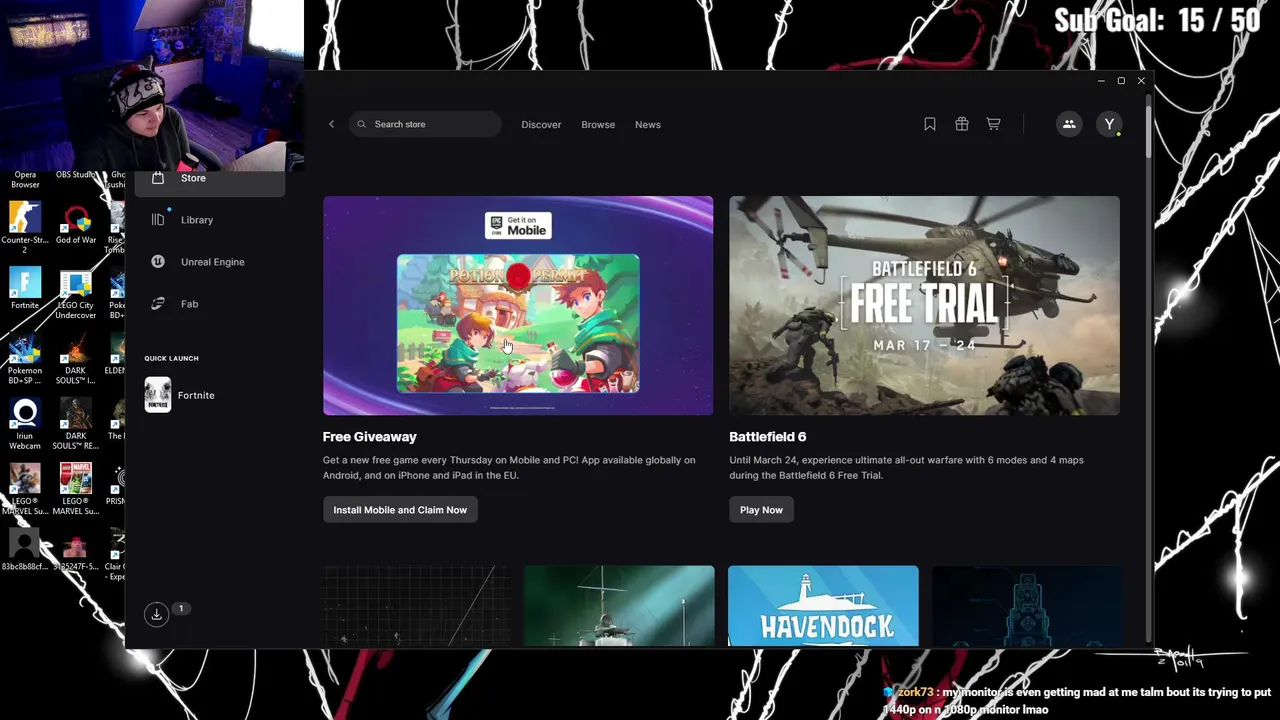Screen dimensions: 1280x720
Task: Open the Free Giveaway title link
Action: (x=369, y=437)
